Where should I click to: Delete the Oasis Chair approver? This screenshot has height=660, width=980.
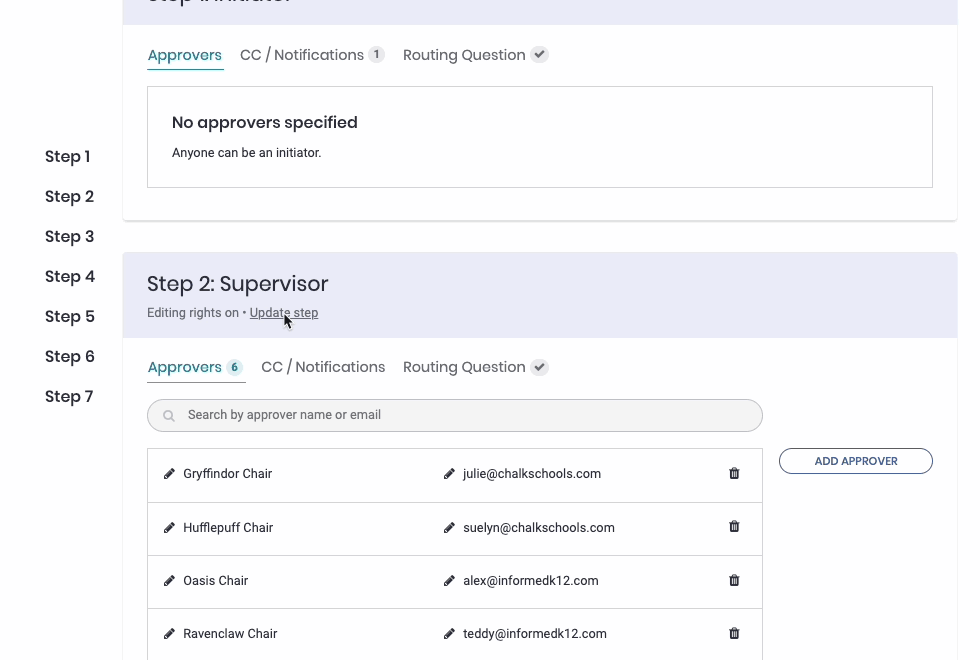tap(734, 580)
